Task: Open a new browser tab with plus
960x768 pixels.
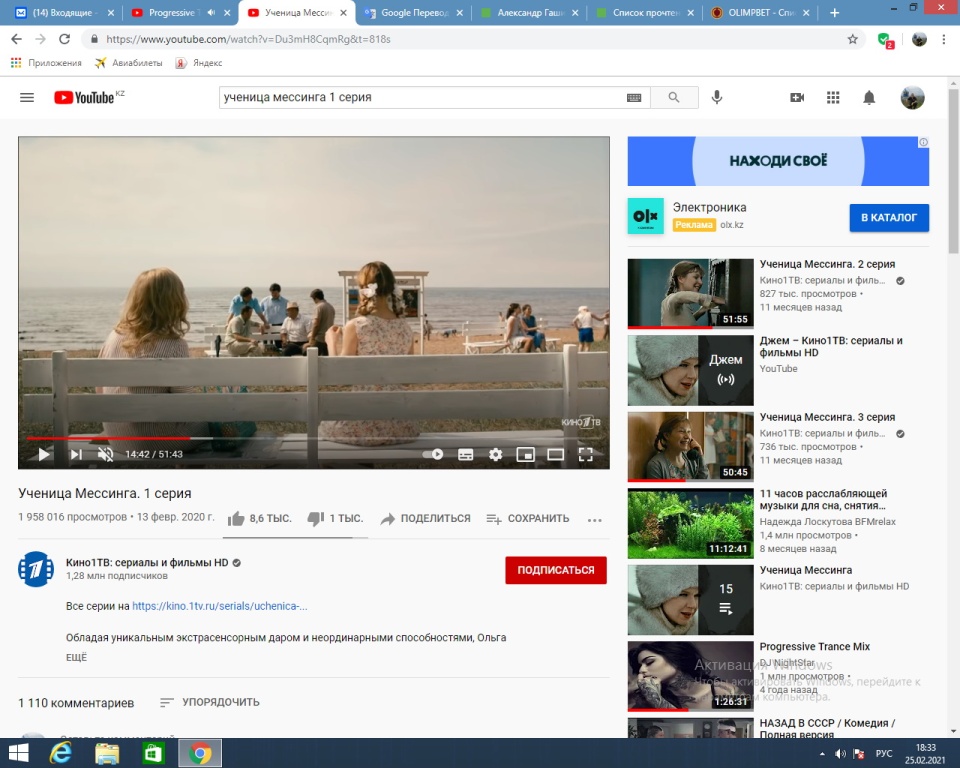Action: (834, 12)
